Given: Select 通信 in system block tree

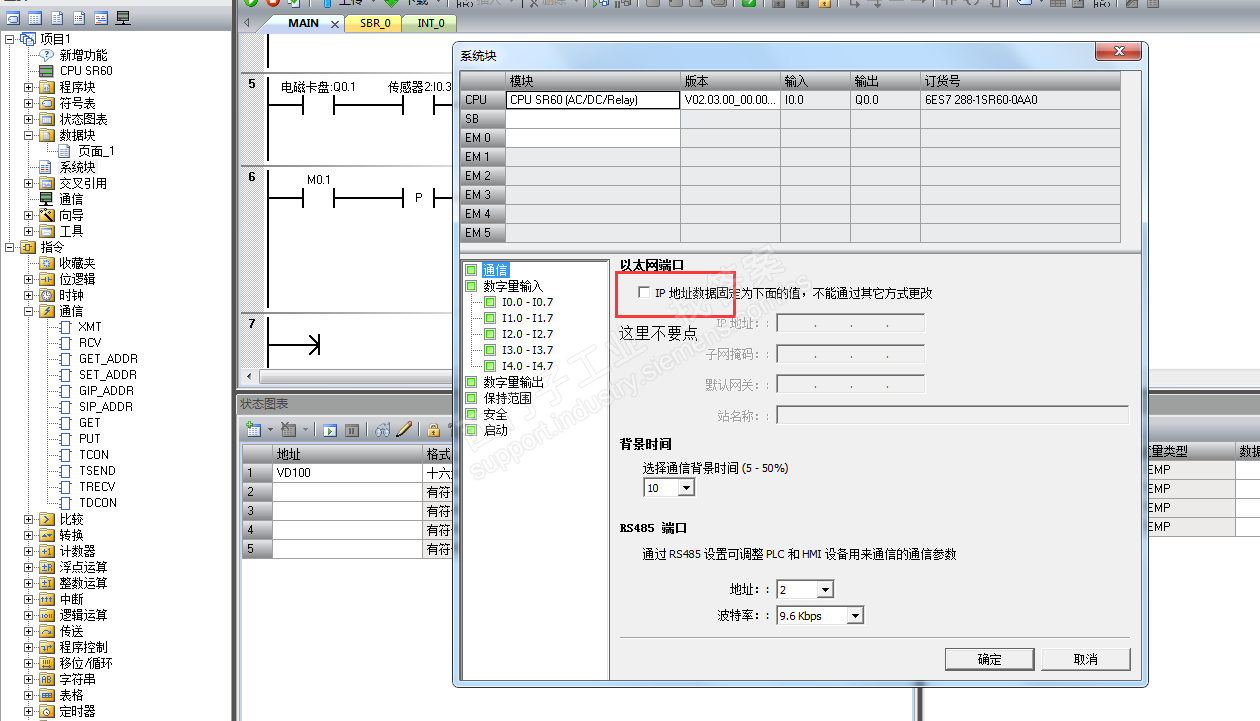Looking at the screenshot, I should pos(495,270).
